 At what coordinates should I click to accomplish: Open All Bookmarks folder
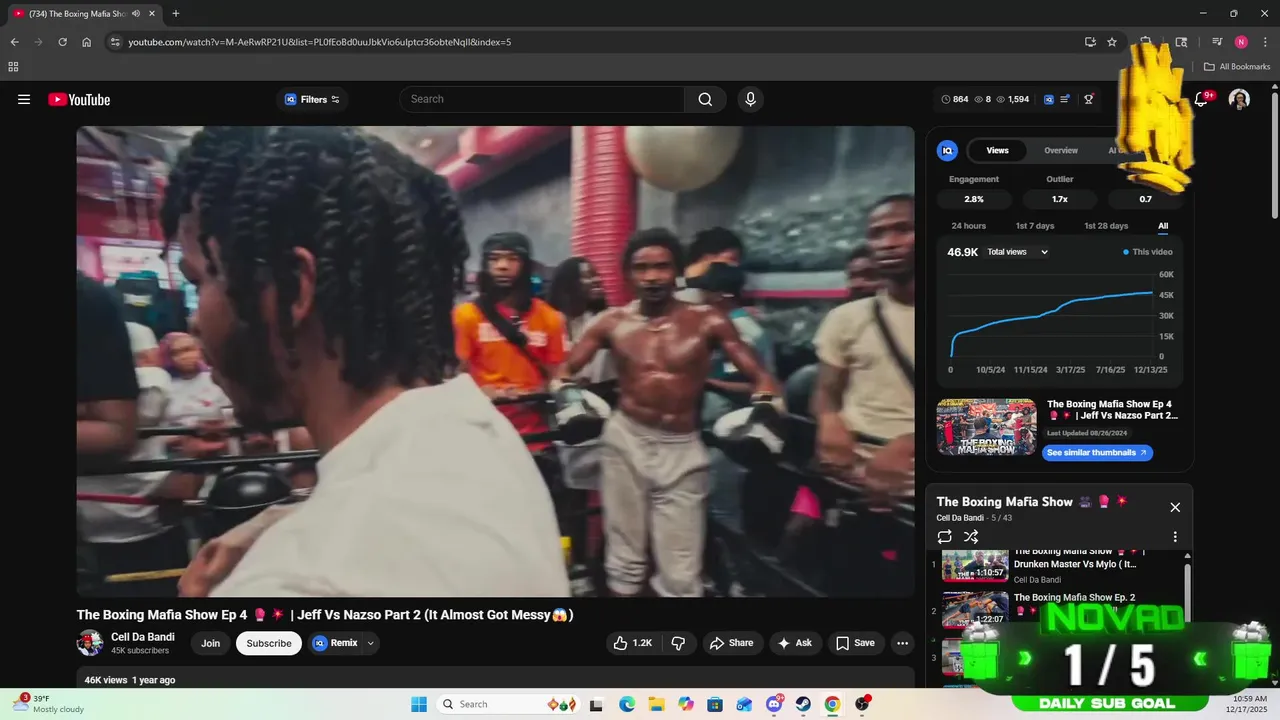click(x=1237, y=67)
